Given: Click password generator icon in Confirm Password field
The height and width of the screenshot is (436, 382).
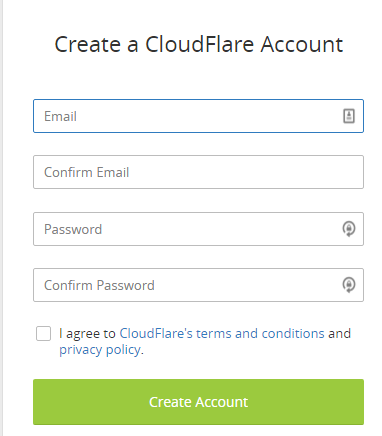Looking at the screenshot, I should [349, 285].
